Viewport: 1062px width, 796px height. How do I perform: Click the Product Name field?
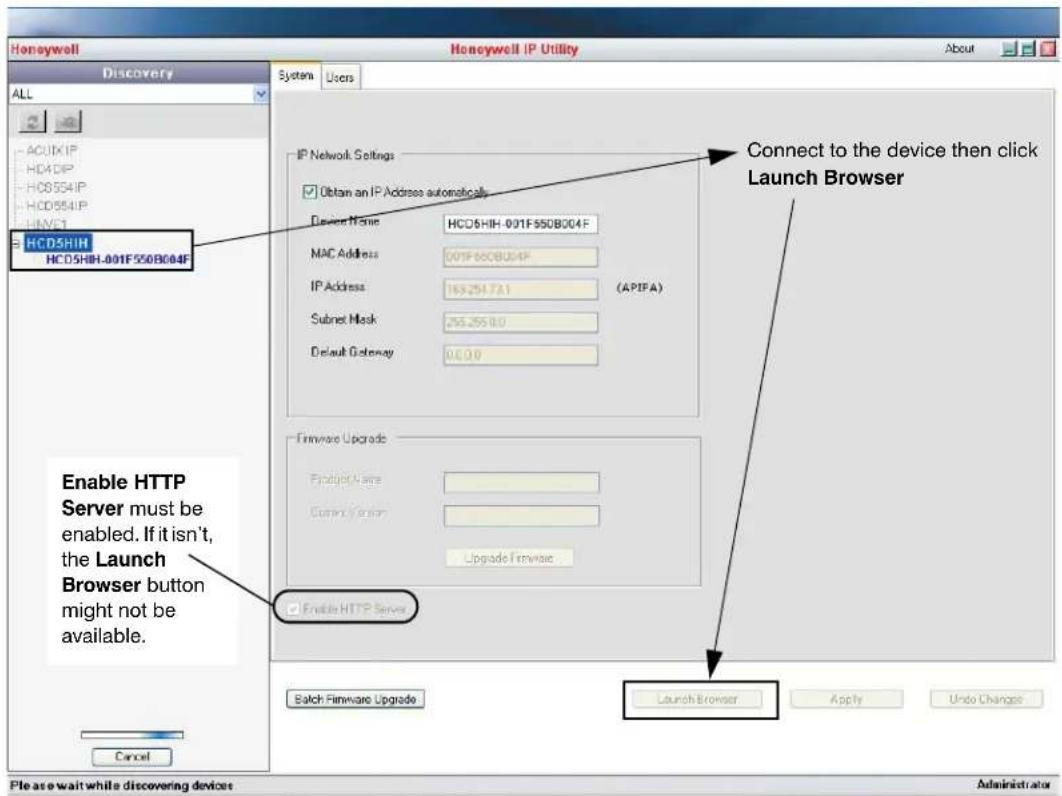tap(521, 482)
